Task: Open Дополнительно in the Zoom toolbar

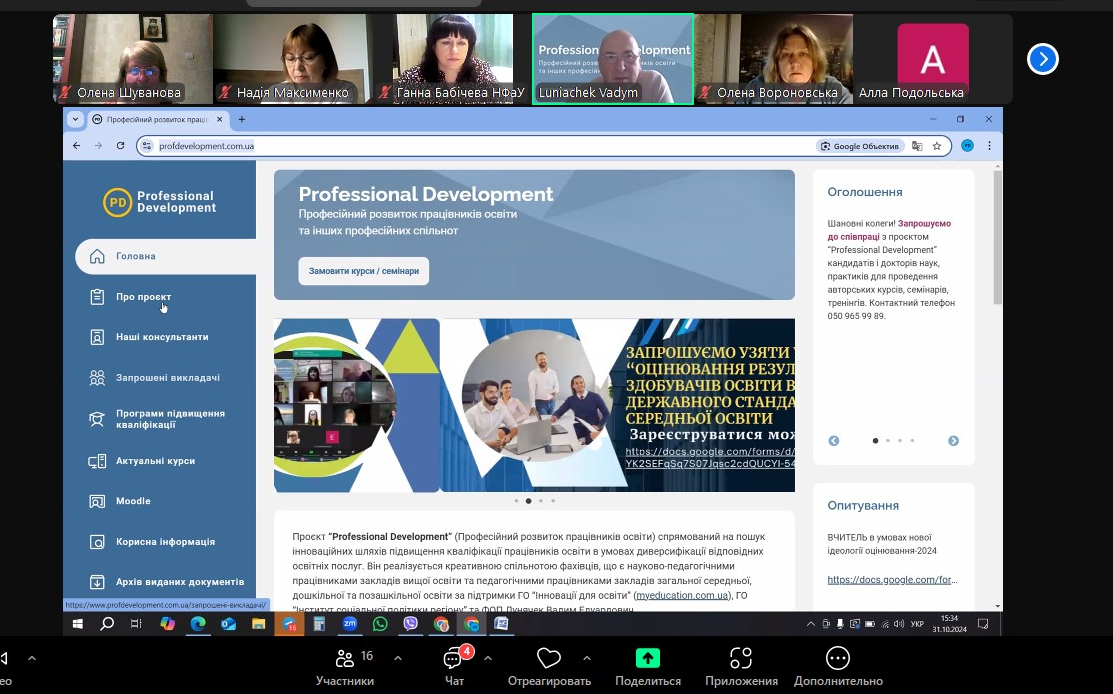Action: (838, 667)
